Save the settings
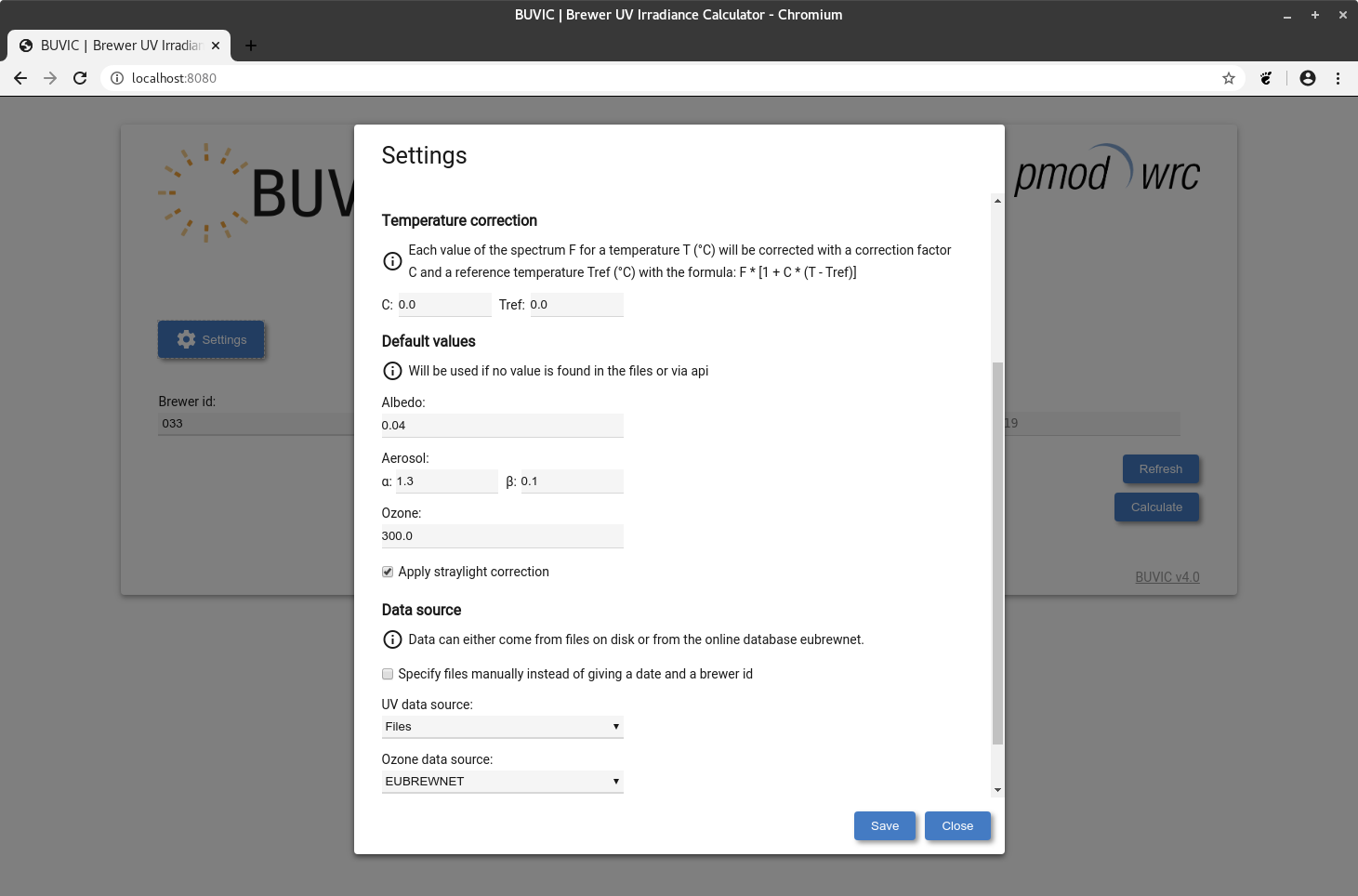 (x=884, y=825)
